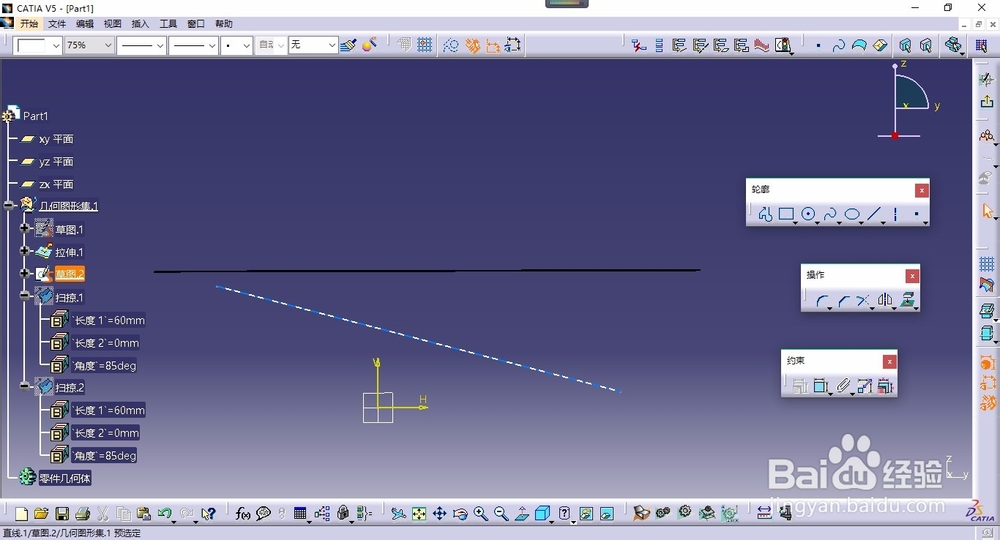Image resolution: width=1000 pixels, height=540 pixels.
Task: Click the Fly mode airplane icon
Action: tap(399, 513)
